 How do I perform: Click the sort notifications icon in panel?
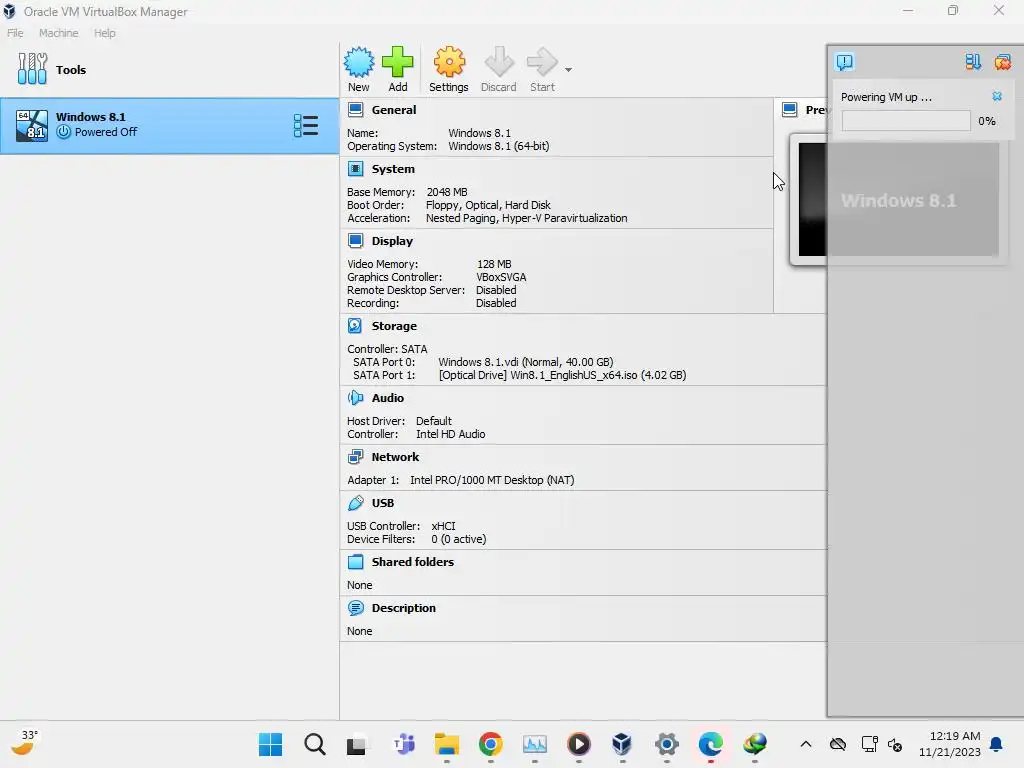point(972,62)
